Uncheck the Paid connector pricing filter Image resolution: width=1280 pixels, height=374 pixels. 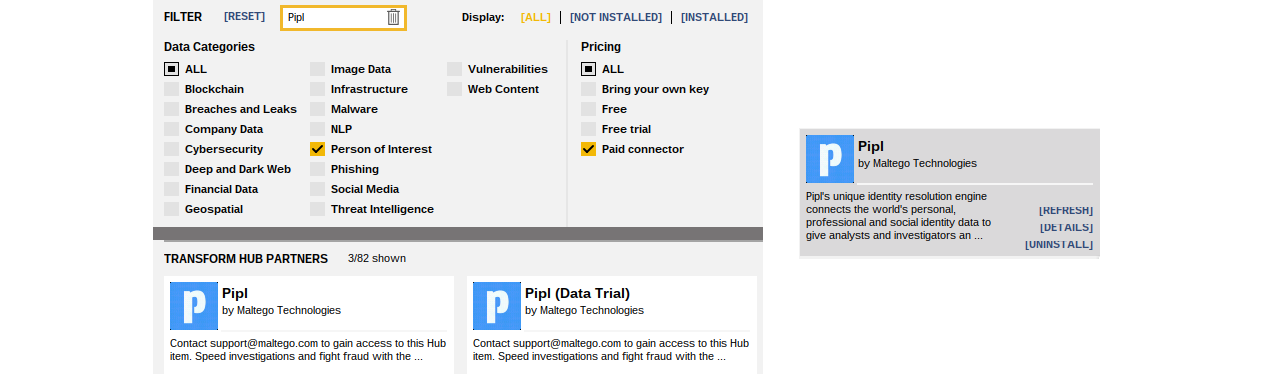pyautogui.click(x=589, y=149)
